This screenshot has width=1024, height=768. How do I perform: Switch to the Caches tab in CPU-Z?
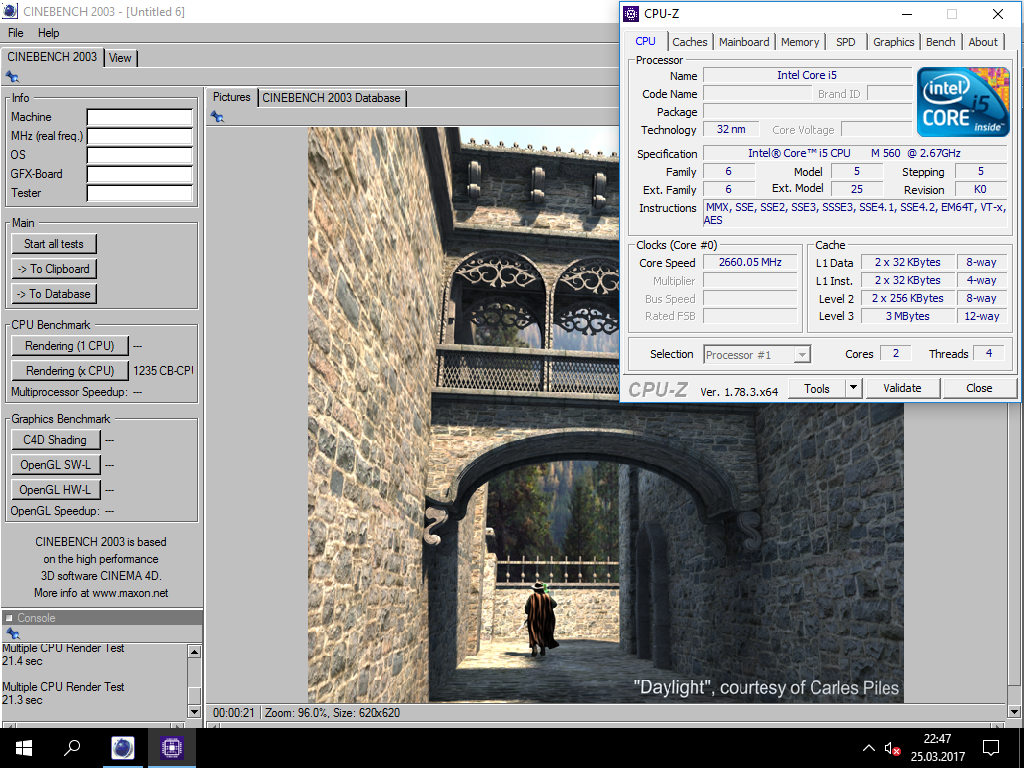pos(690,42)
